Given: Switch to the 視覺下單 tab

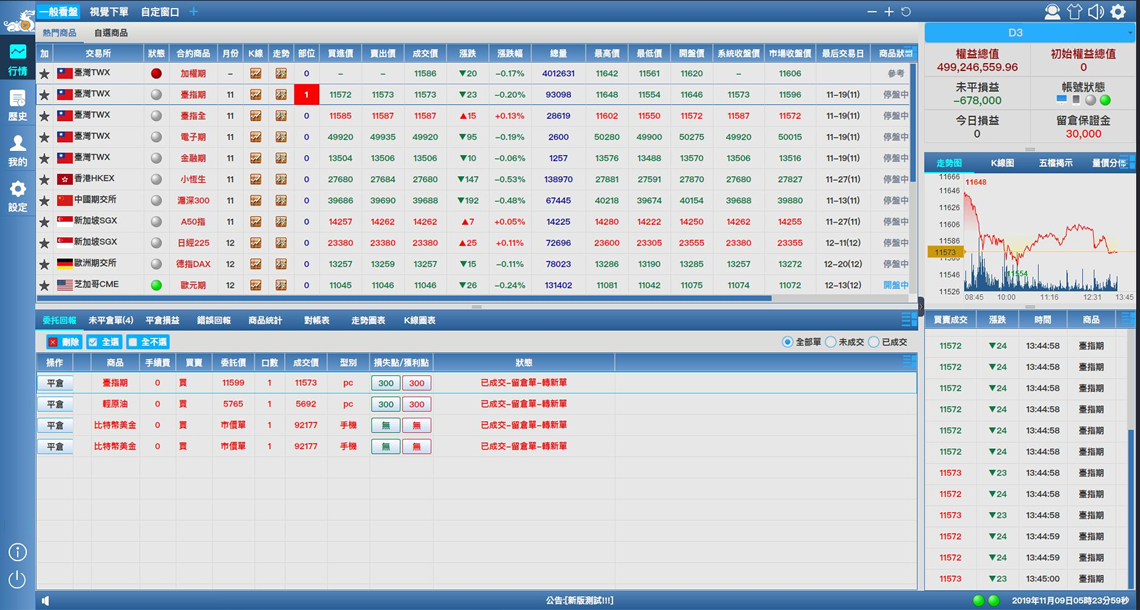Looking at the screenshot, I should coord(108,12).
